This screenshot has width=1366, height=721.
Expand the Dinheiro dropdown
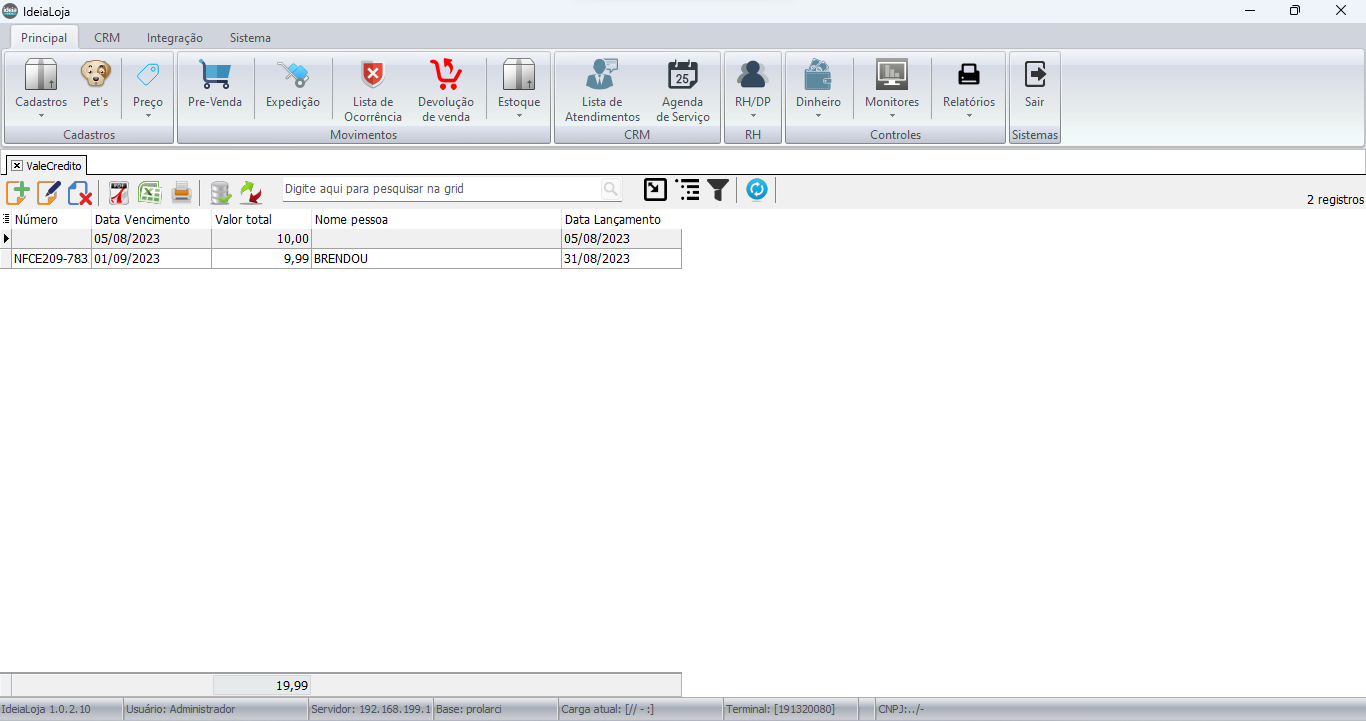coord(818,90)
